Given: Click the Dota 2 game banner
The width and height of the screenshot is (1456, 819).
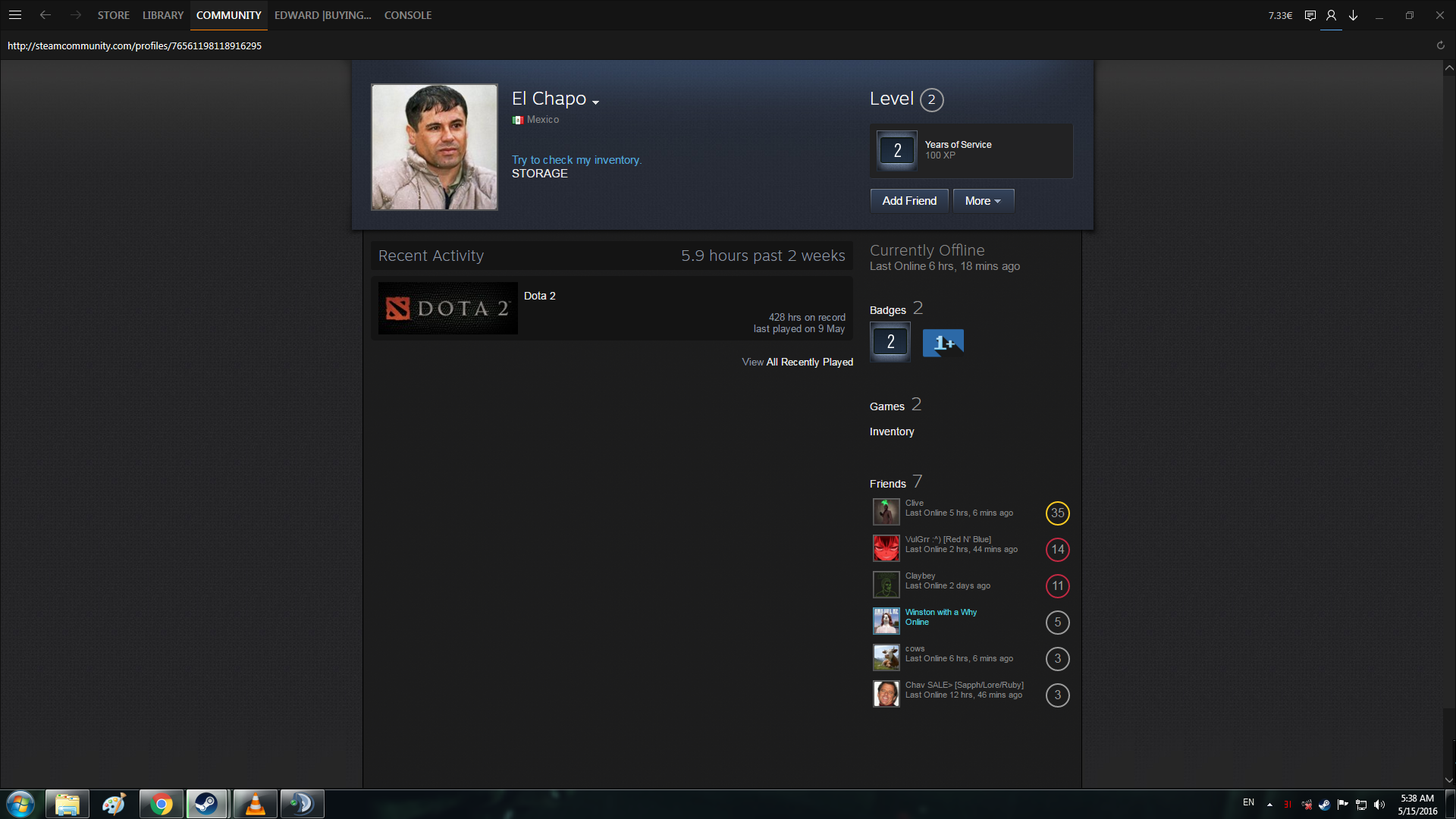Looking at the screenshot, I should (x=447, y=309).
